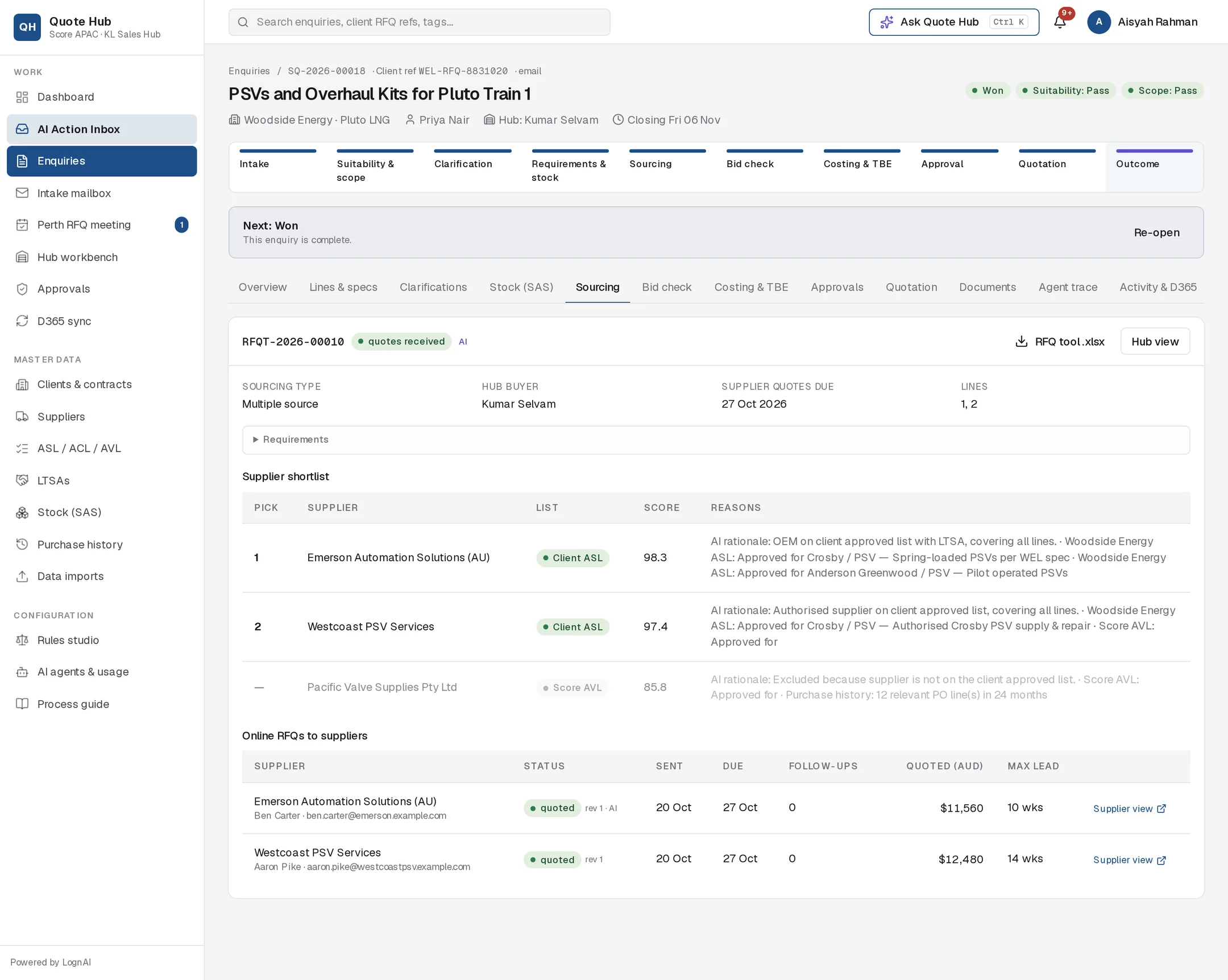Click the Pacific Valve Supplies Pty Ltd row
This screenshot has height=980, width=1228.
716,687
